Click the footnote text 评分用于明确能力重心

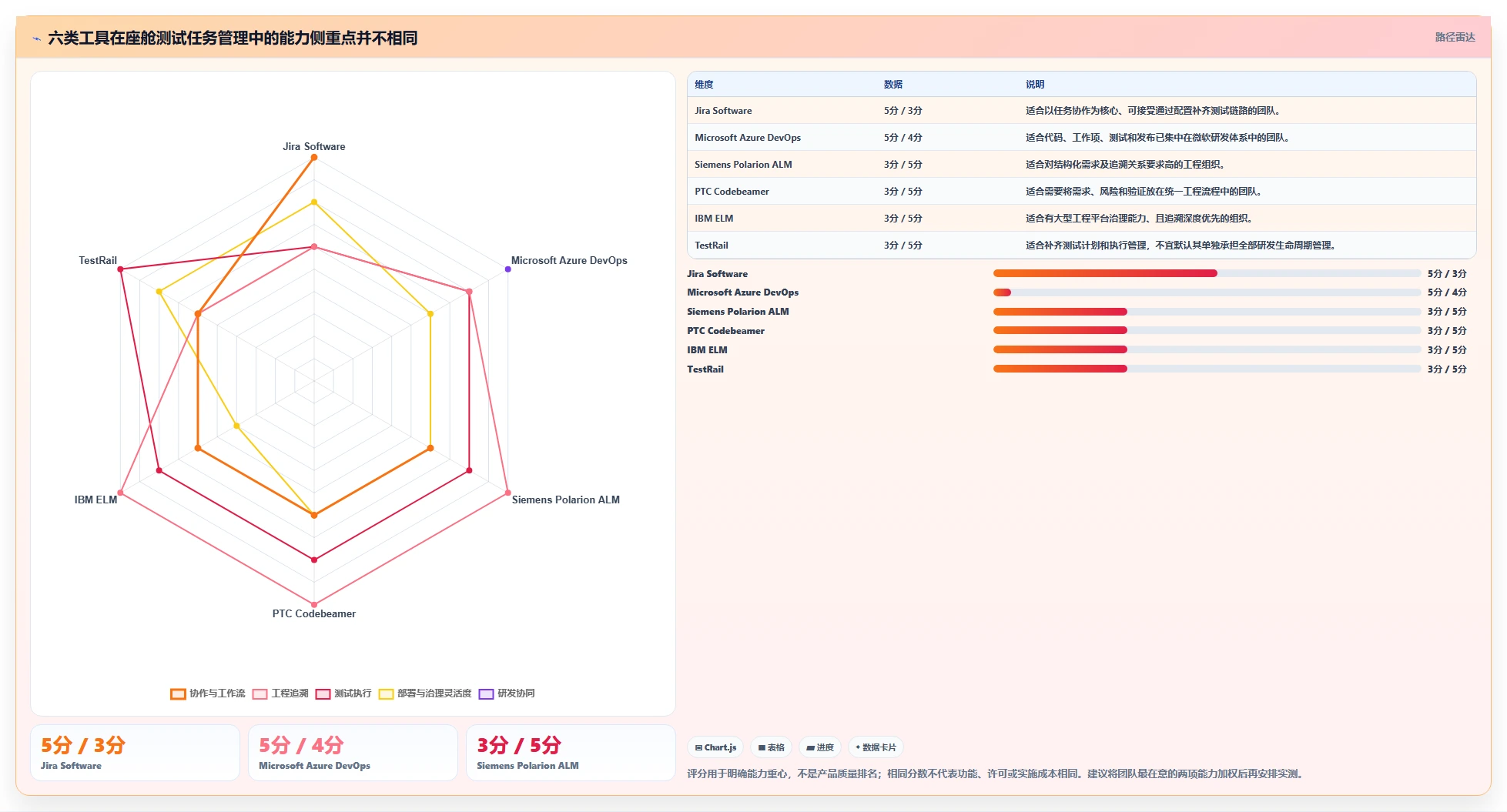996,774
